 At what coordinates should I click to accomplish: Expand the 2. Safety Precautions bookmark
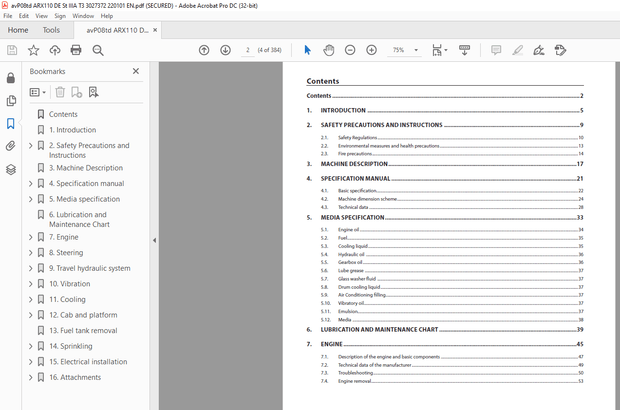31,145
